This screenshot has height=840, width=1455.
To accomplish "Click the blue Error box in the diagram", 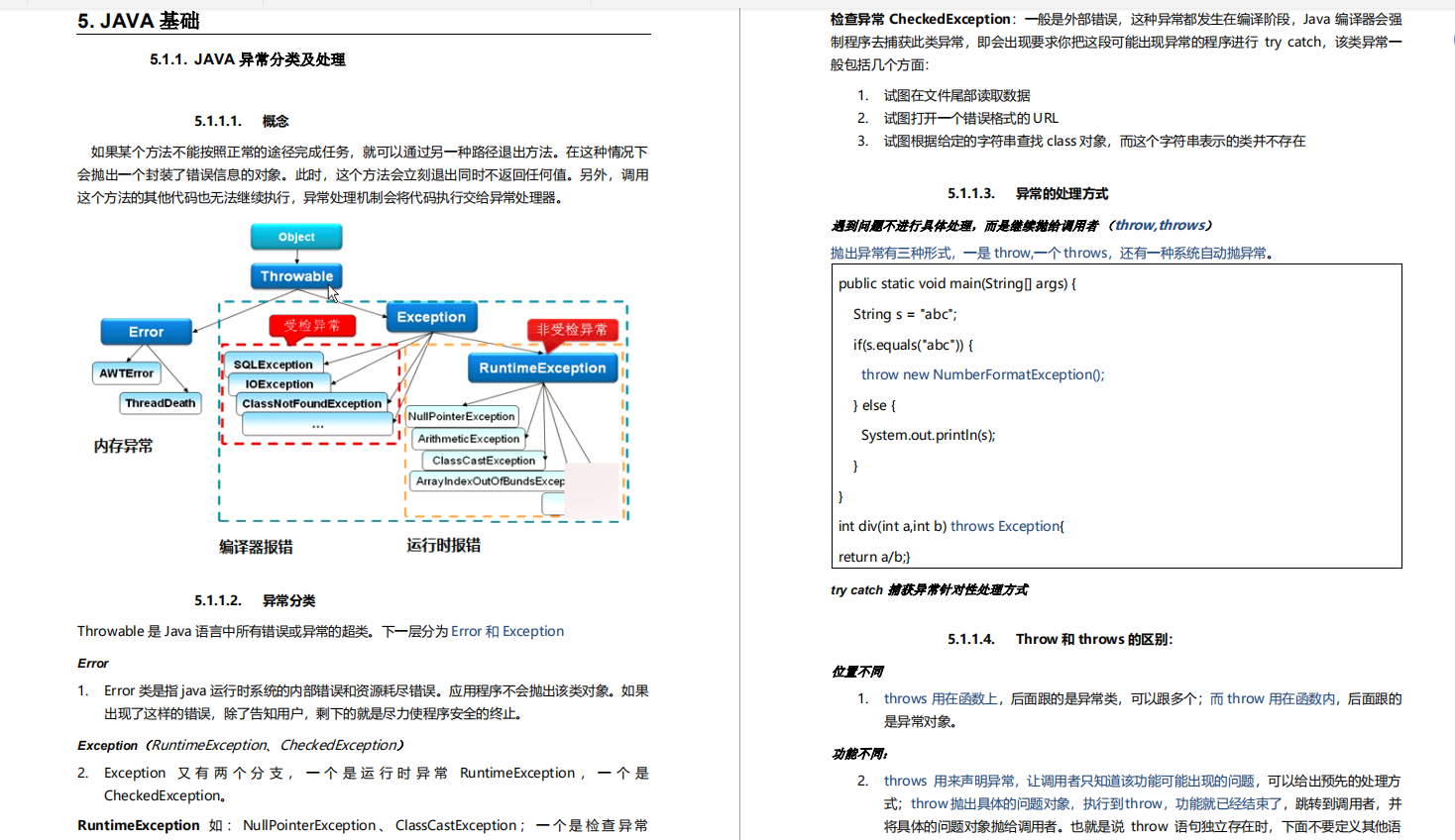I will pos(146,332).
